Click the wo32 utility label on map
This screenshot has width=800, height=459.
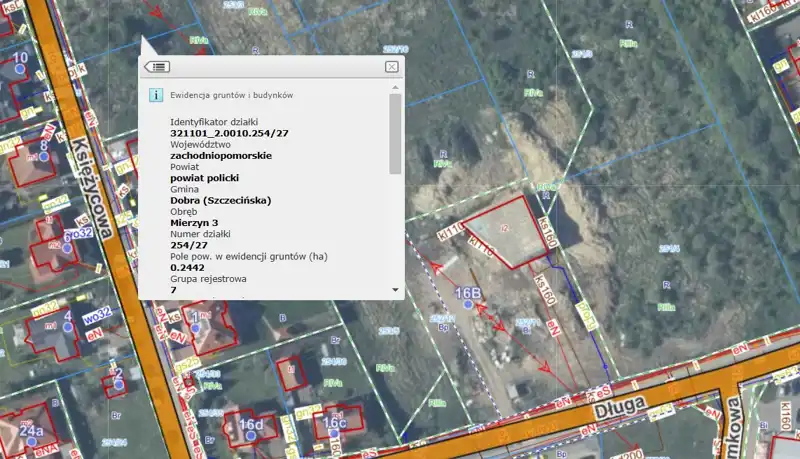(x=97, y=316)
